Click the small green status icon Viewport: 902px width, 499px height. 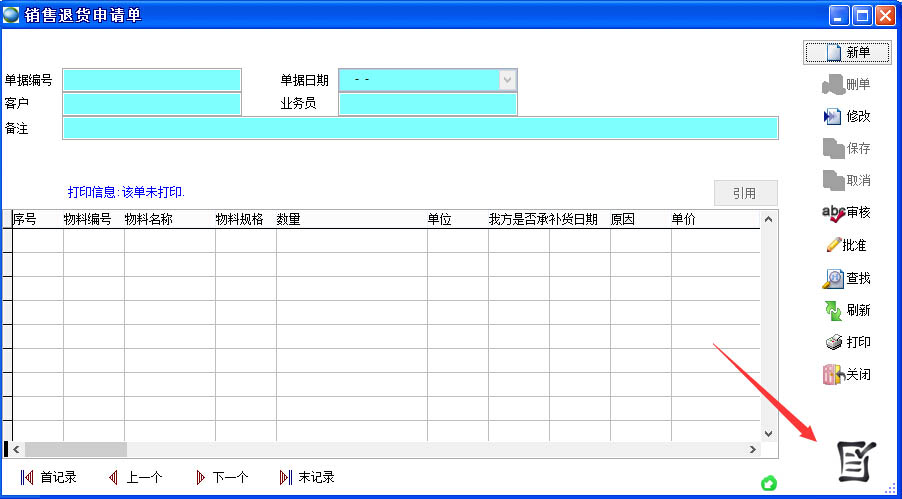(x=768, y=484)
